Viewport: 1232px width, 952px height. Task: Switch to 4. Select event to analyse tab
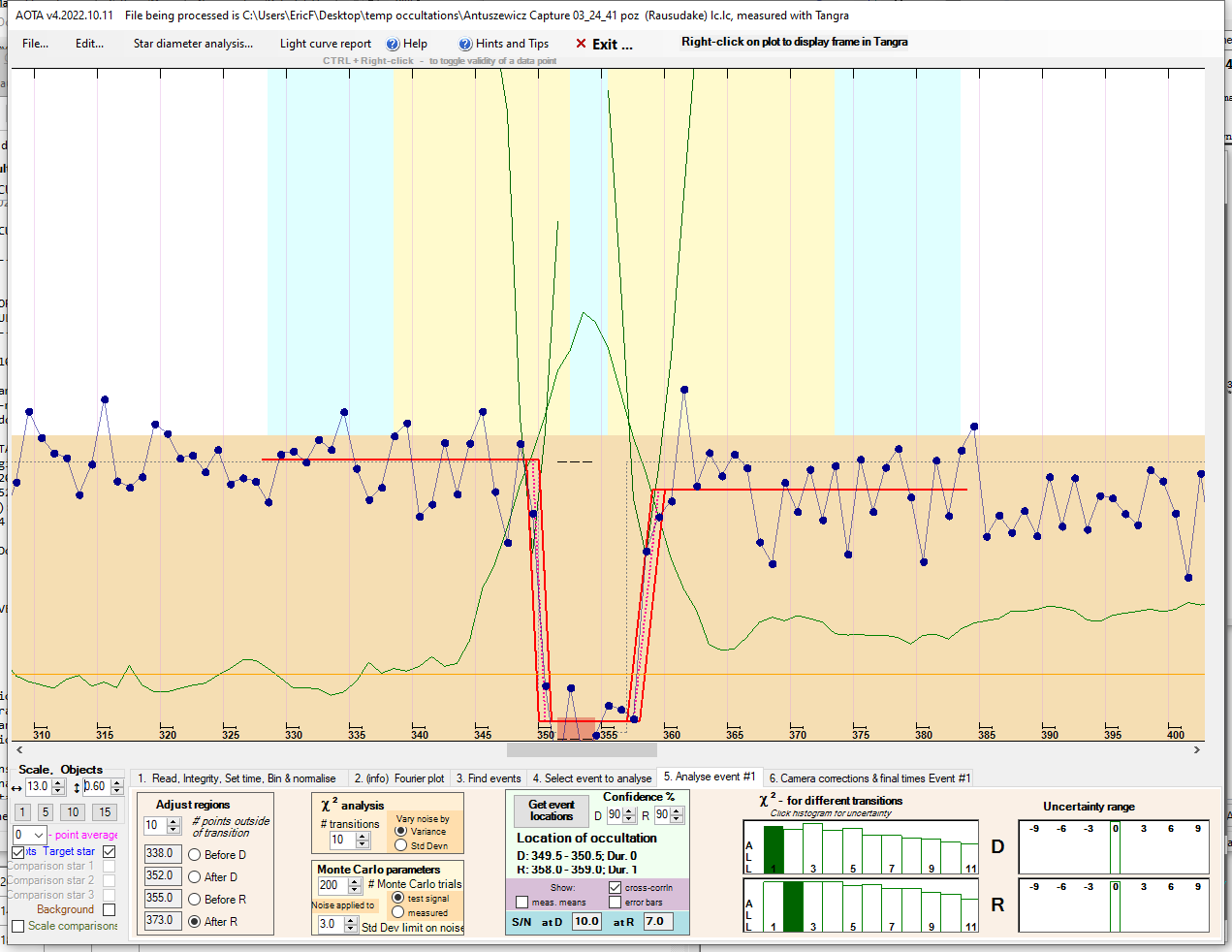[x=591, y=778]
